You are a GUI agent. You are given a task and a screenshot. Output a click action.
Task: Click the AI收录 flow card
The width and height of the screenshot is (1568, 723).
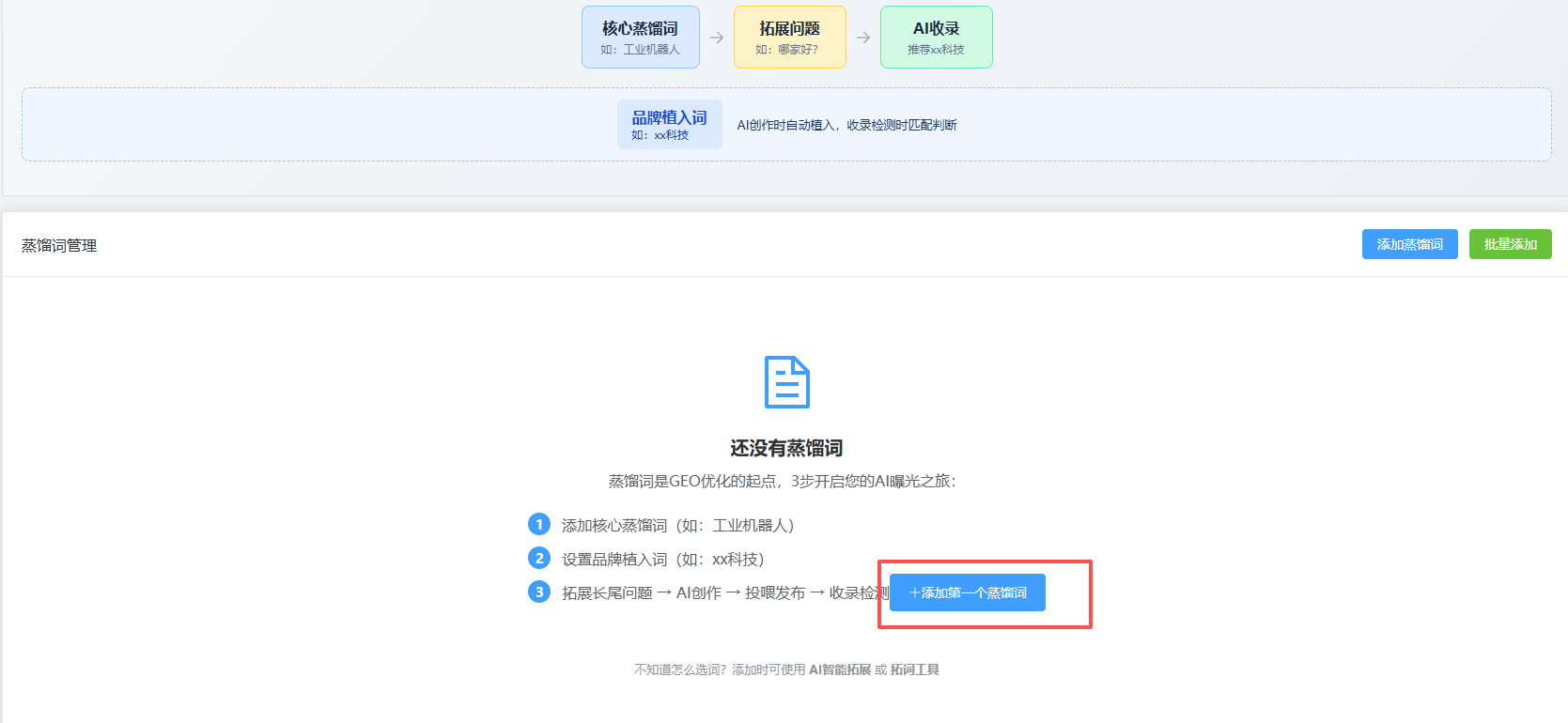(936, 38)
